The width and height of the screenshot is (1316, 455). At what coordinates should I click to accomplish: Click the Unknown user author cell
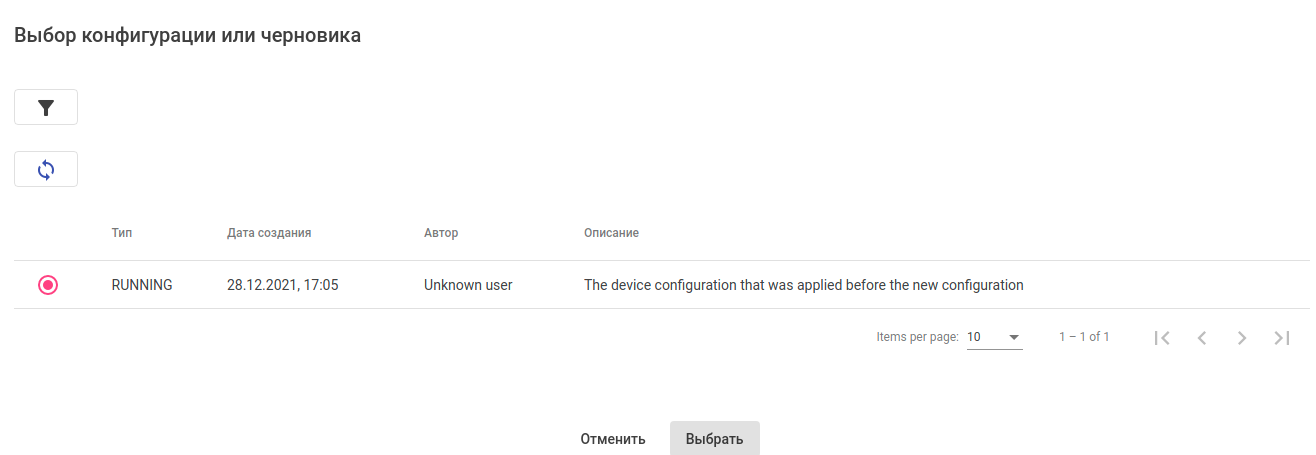pyautogui.click(x=468, y=285)
